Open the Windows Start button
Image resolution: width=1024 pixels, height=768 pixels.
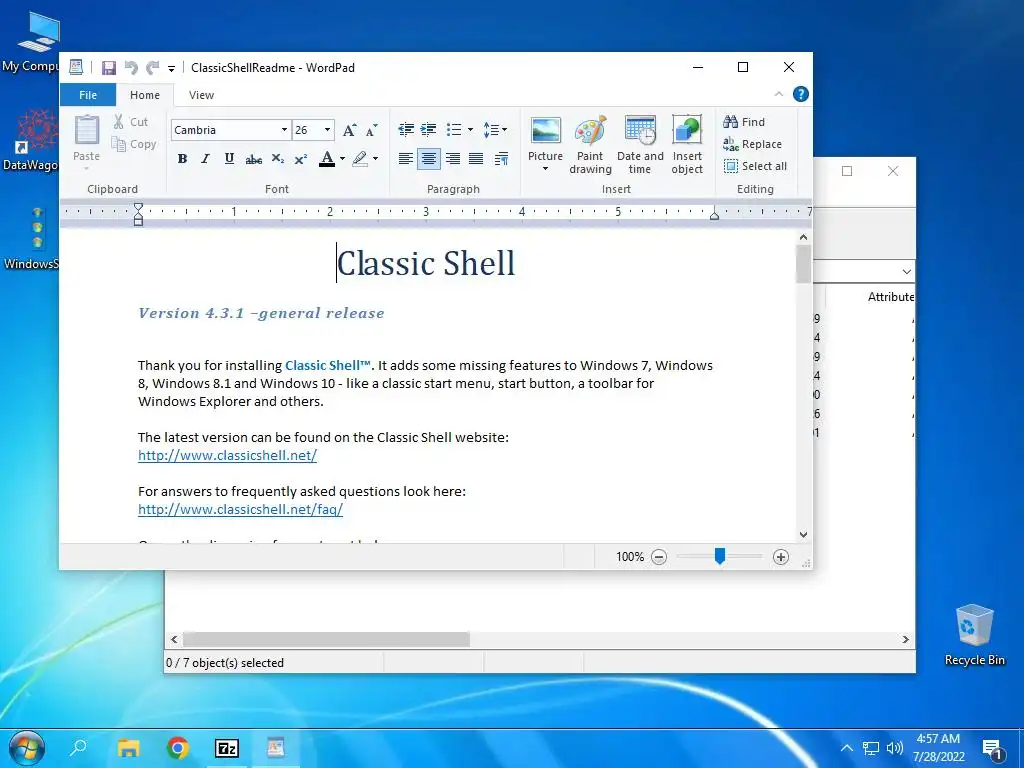click(x=26, y=747)
